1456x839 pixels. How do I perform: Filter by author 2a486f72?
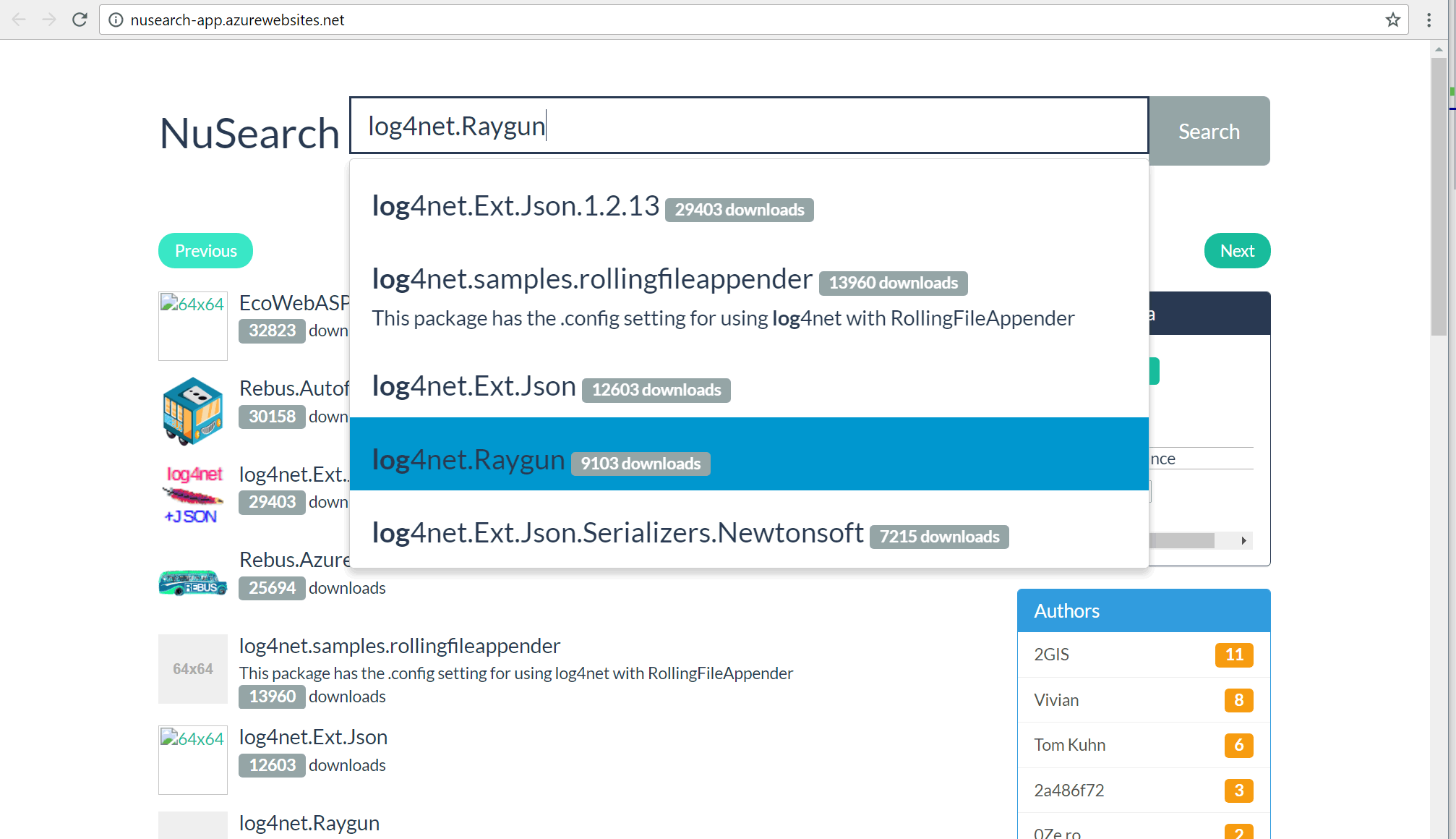click(x=1144, y=791)
